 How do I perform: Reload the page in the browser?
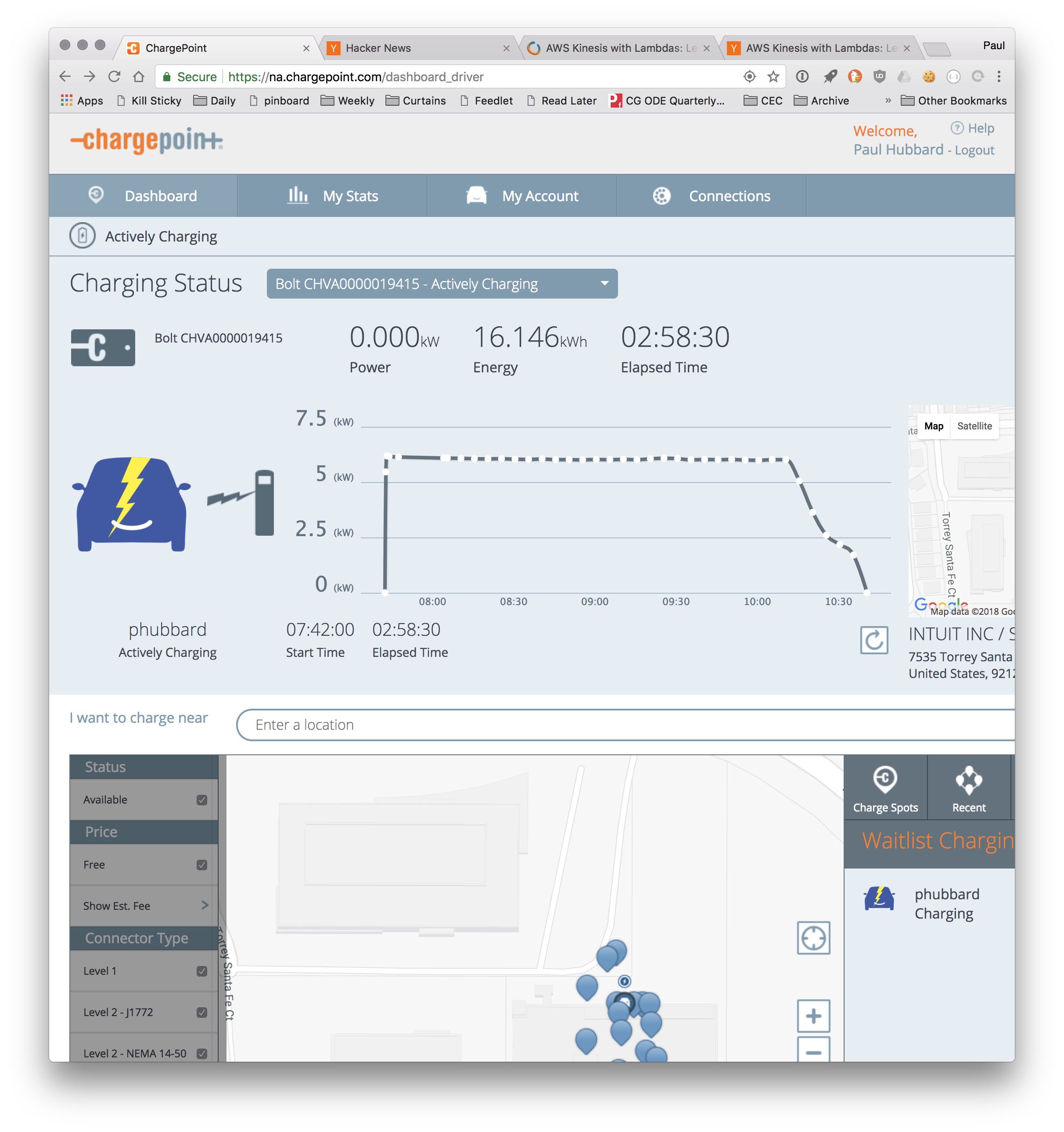114,76
